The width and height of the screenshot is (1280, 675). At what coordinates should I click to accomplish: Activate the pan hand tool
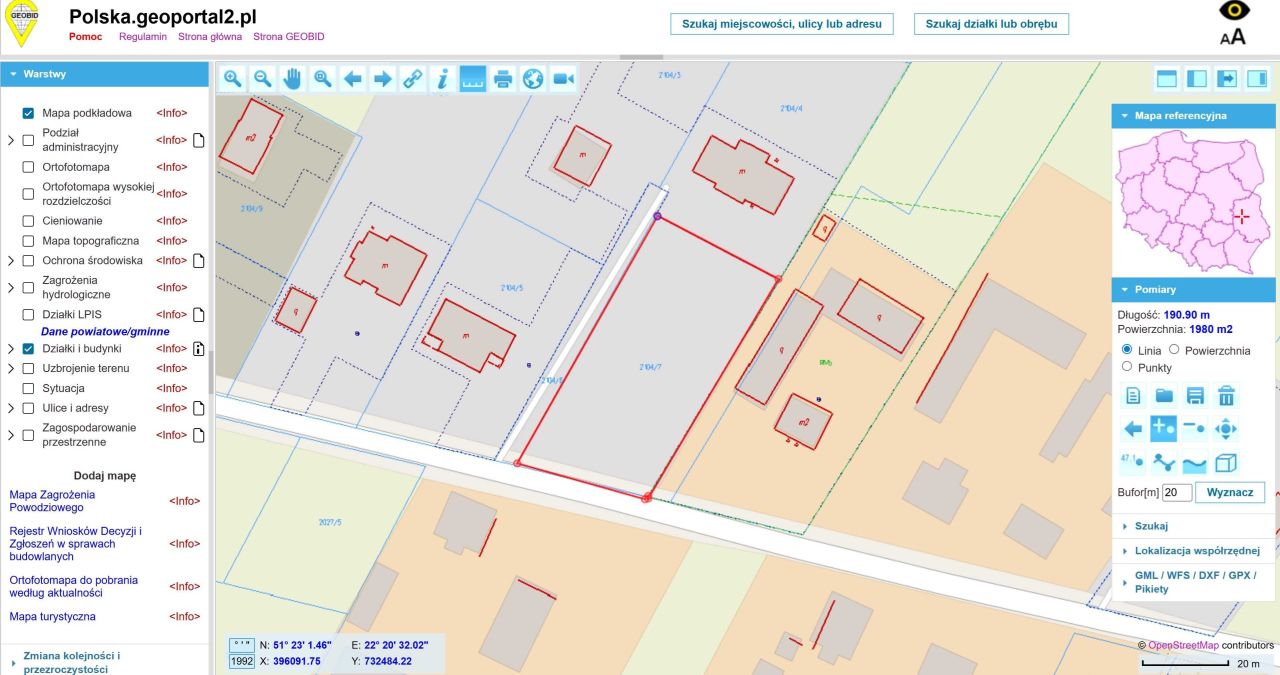coord(293,79)
